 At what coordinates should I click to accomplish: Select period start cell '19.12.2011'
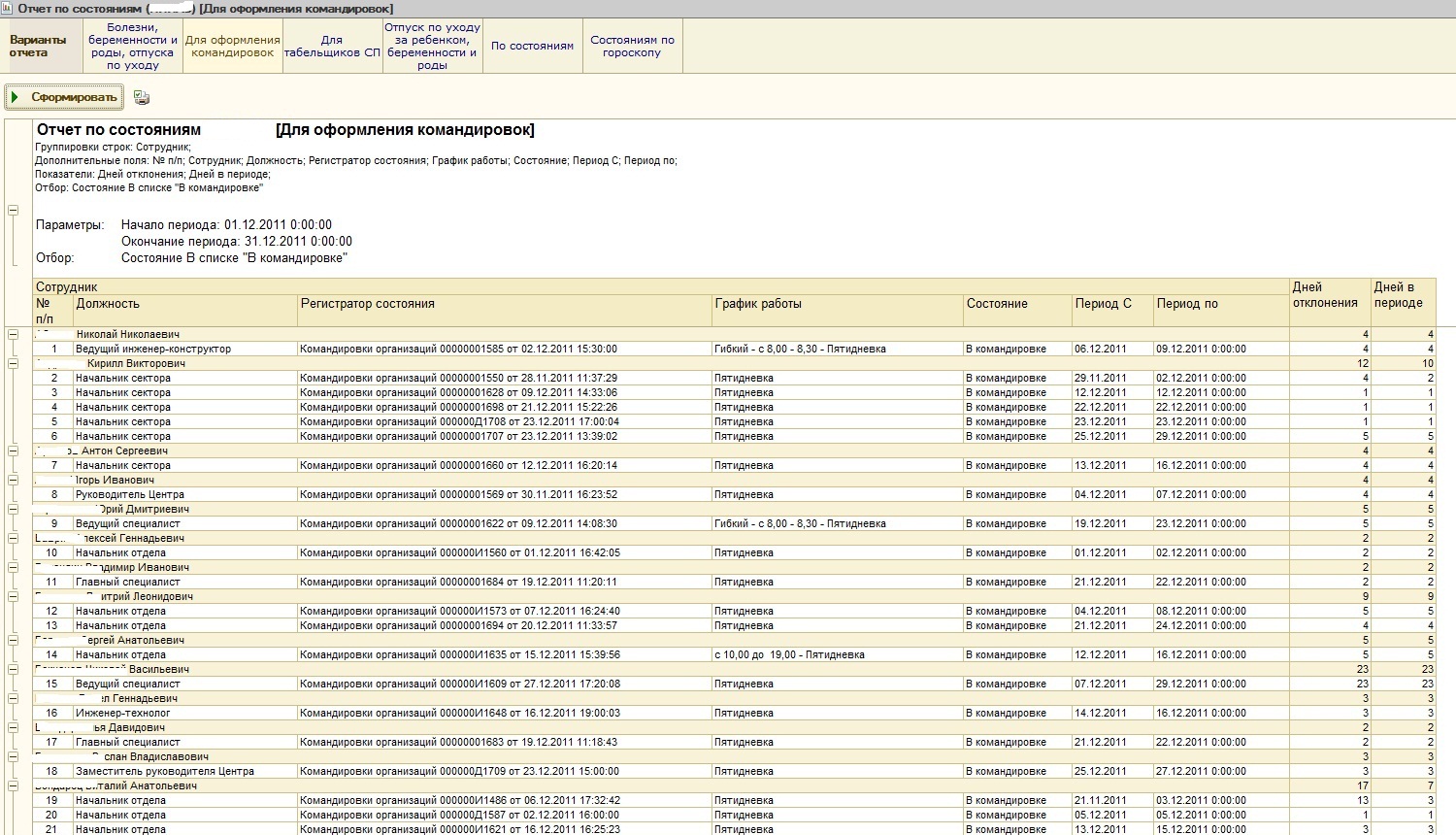[x=1112, y=523]
